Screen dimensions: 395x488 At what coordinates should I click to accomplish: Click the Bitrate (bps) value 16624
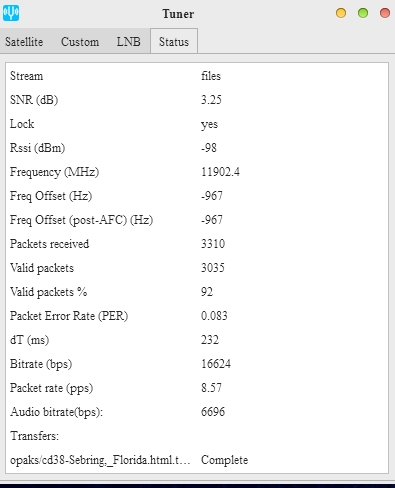(216, 364)
